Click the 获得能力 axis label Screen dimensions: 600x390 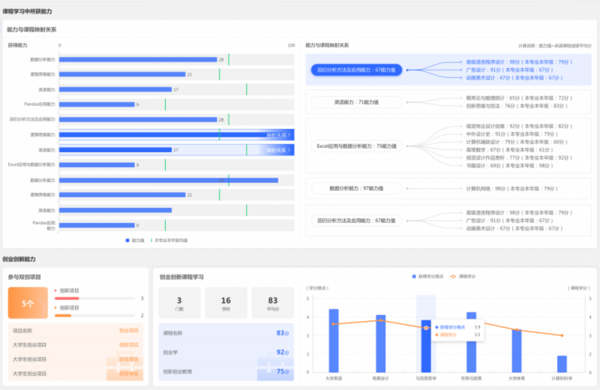point(18,45)
